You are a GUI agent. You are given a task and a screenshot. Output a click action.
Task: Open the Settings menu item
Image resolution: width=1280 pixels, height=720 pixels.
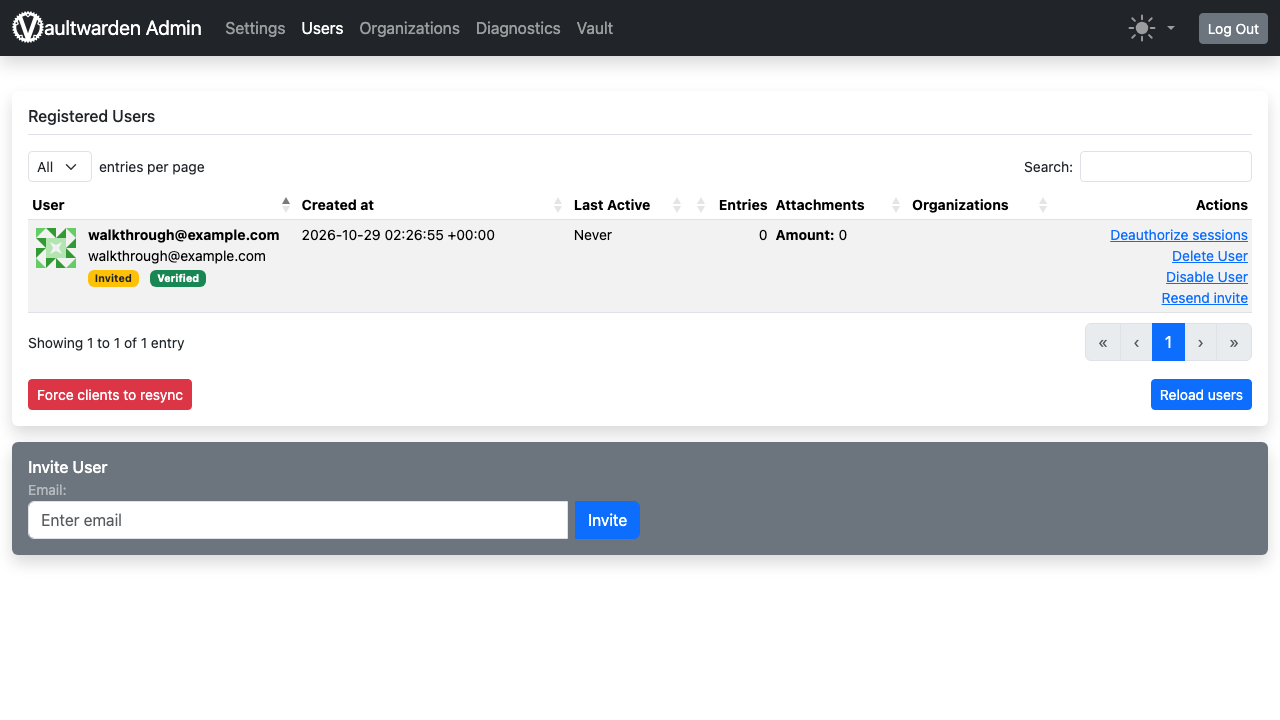tap(255, 28)
